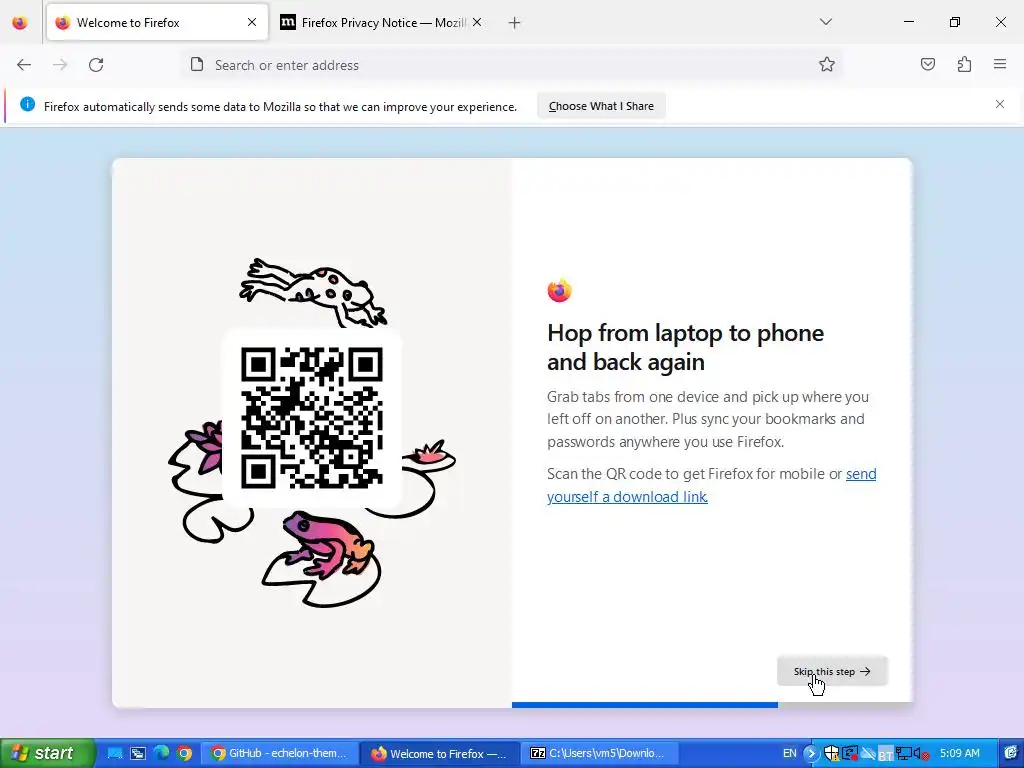Close the Welcome to Firefox tab
This screenshot has width=1024, height=768.
pyautogui.click(x=252, y=23)
